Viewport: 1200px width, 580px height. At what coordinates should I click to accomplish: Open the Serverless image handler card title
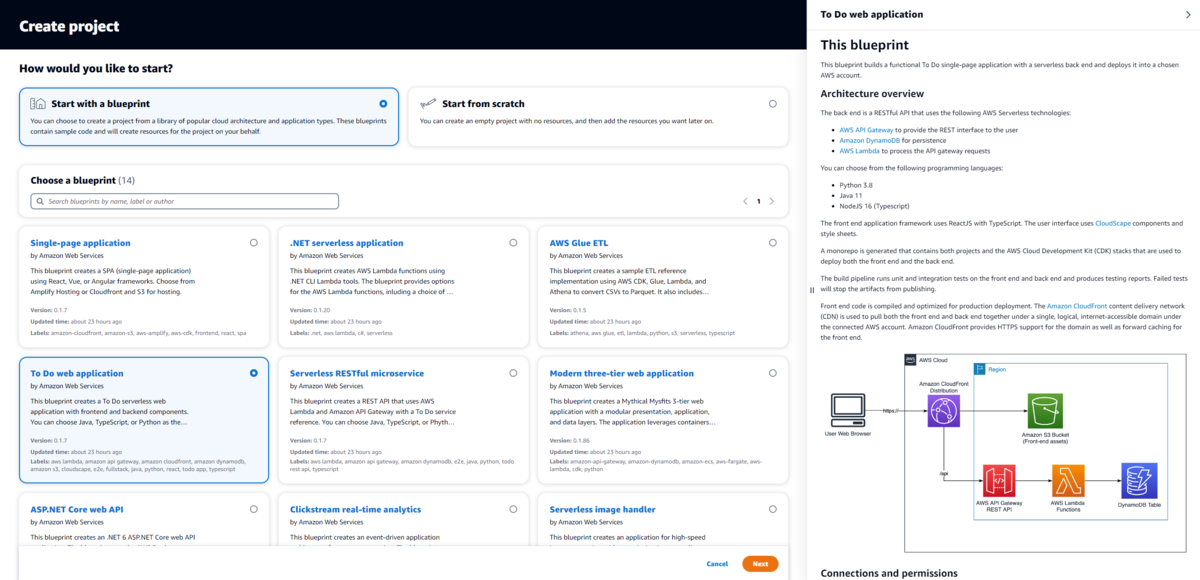(x=603, y=509)
